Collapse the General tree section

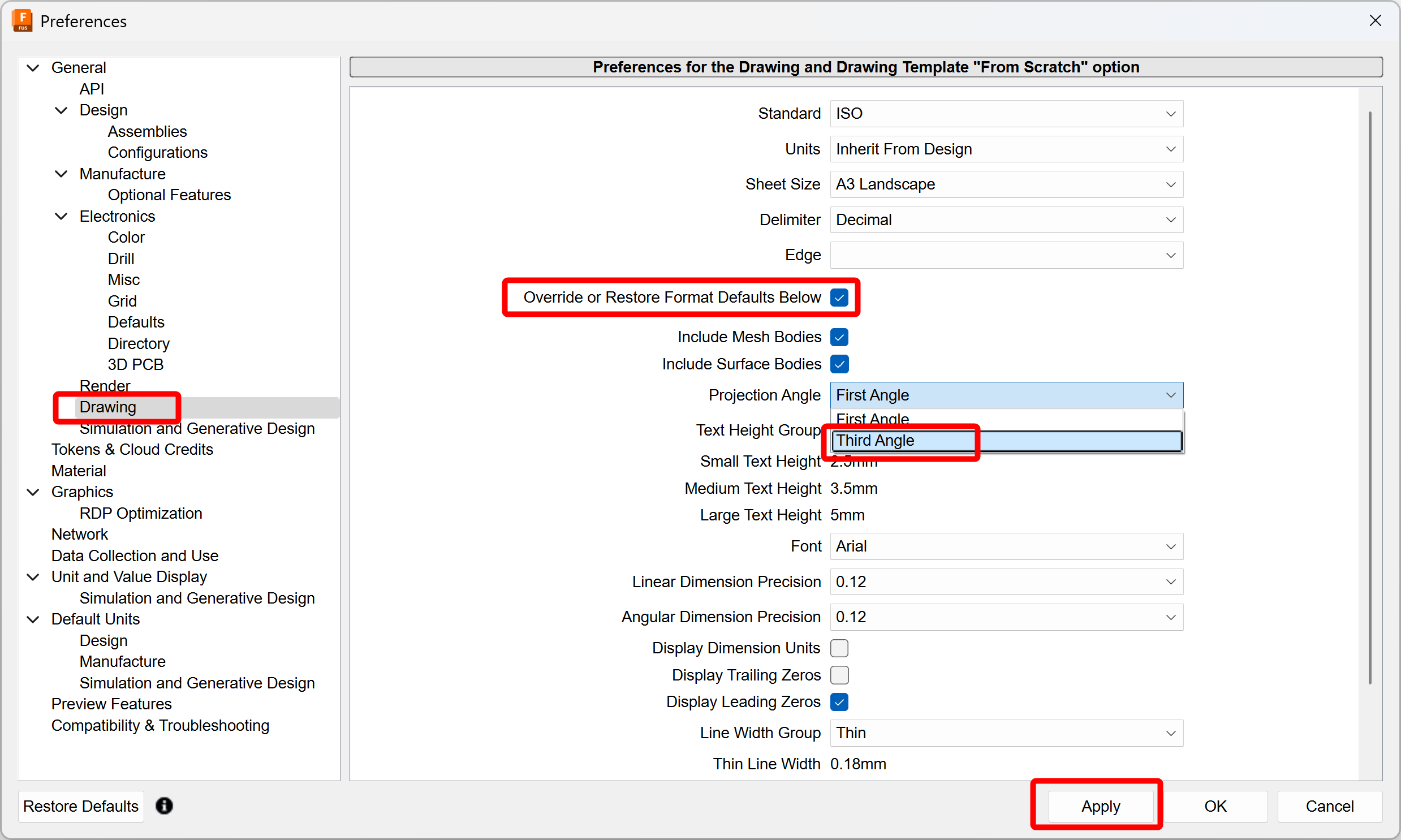pyautogui.click(x=33, y=67)
